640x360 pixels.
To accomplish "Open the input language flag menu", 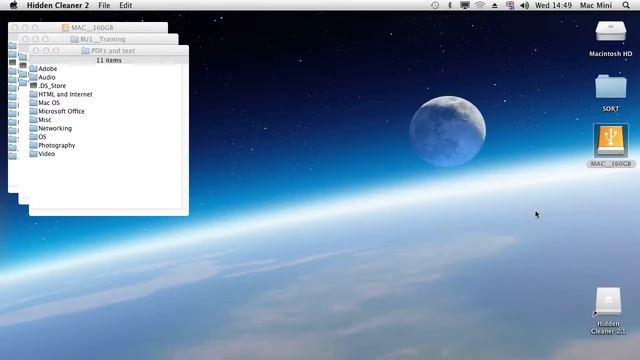I will click(x=510, y=5).
